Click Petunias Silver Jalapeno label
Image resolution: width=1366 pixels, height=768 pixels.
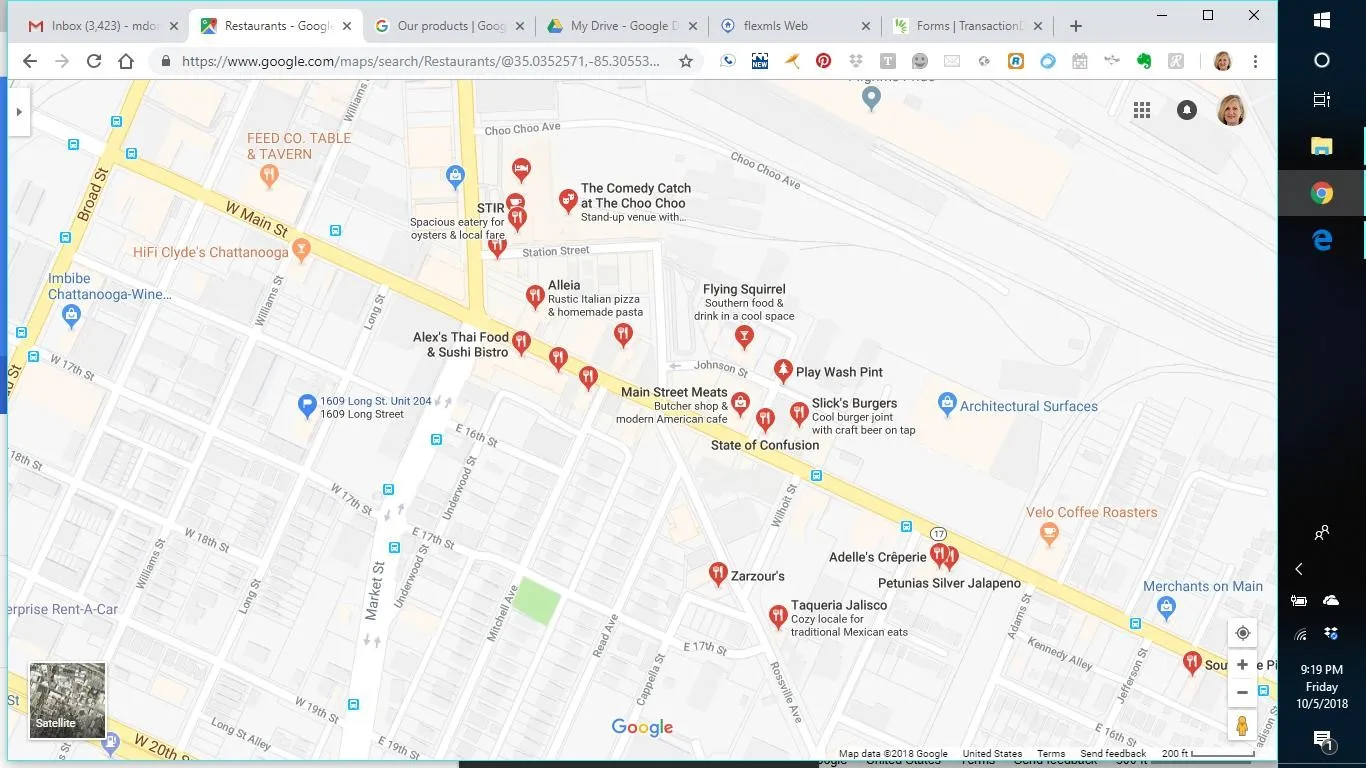tap(949, 583)
